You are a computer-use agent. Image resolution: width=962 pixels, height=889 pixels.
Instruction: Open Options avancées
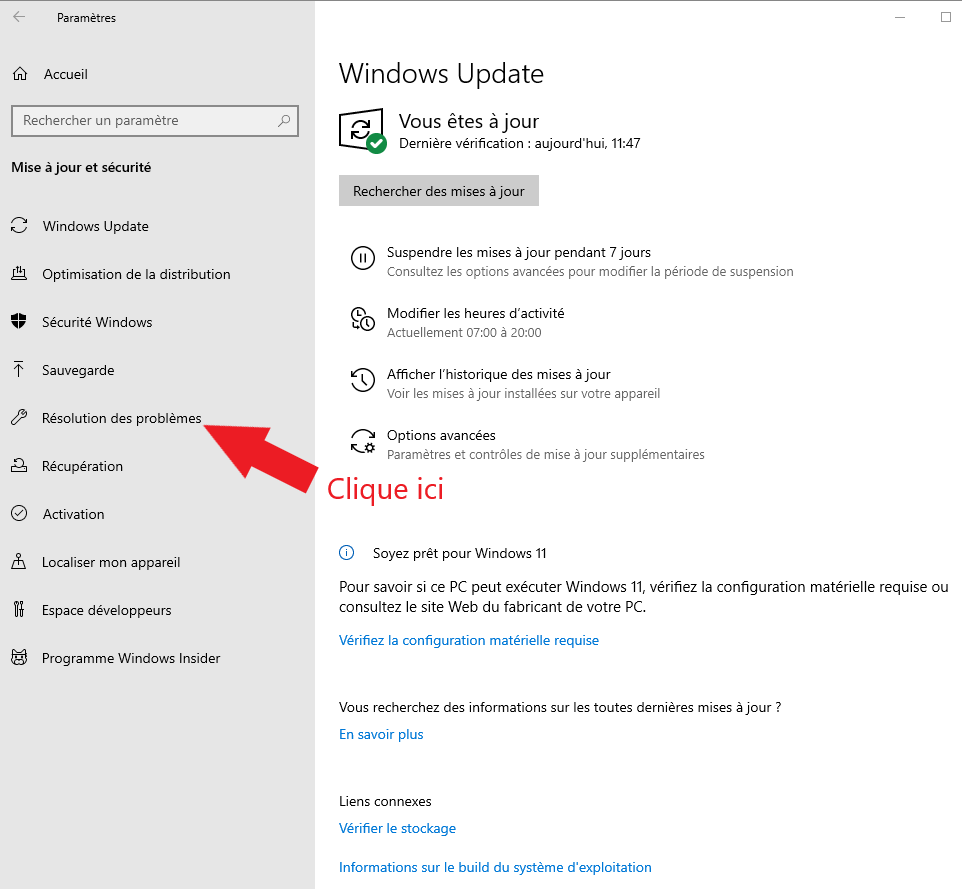coord(441,435)
